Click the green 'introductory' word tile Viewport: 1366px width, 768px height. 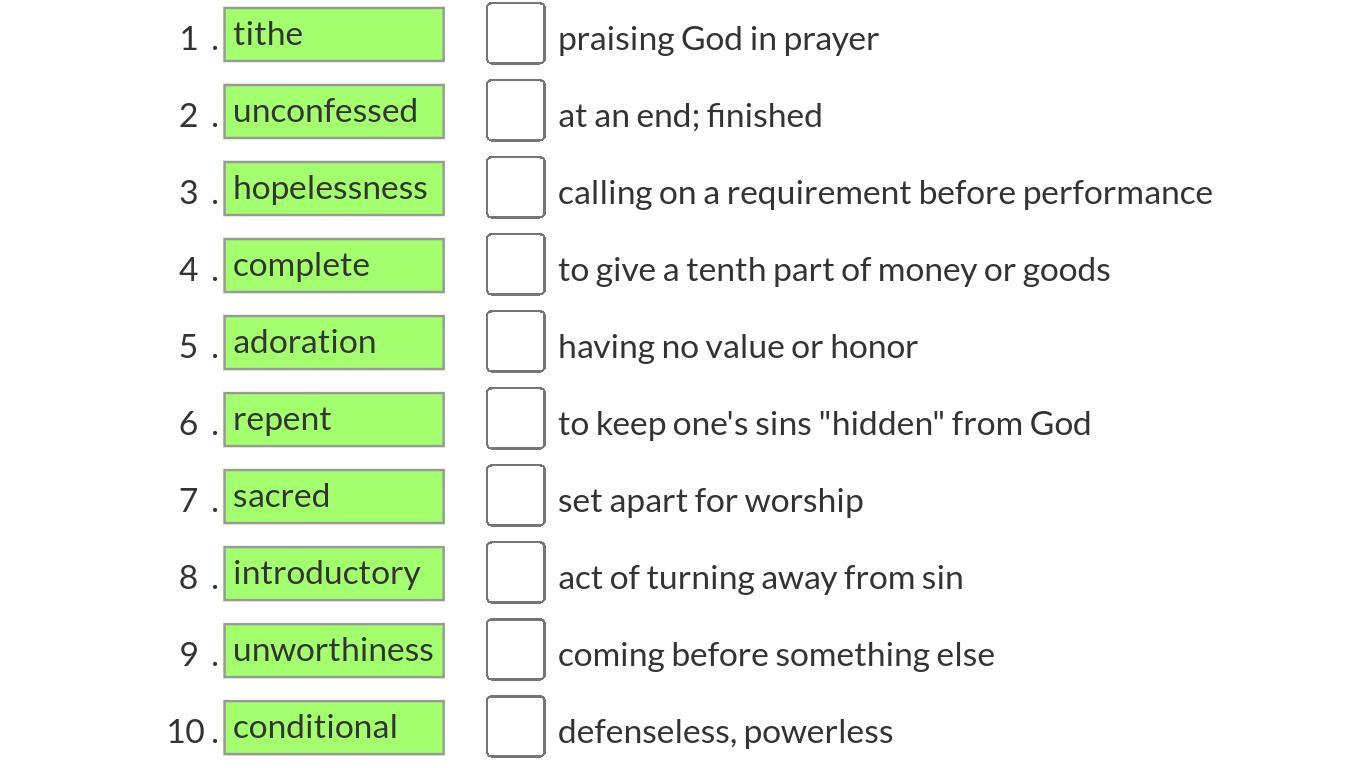coord(334,574)
